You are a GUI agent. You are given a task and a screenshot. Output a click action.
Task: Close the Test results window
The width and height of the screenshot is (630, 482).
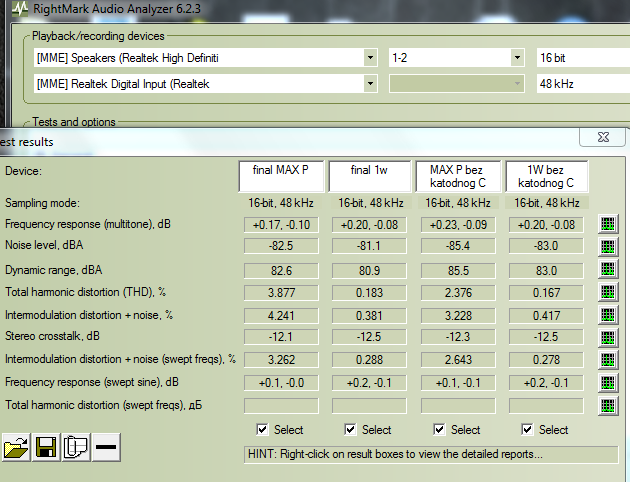tap(602, 137)
